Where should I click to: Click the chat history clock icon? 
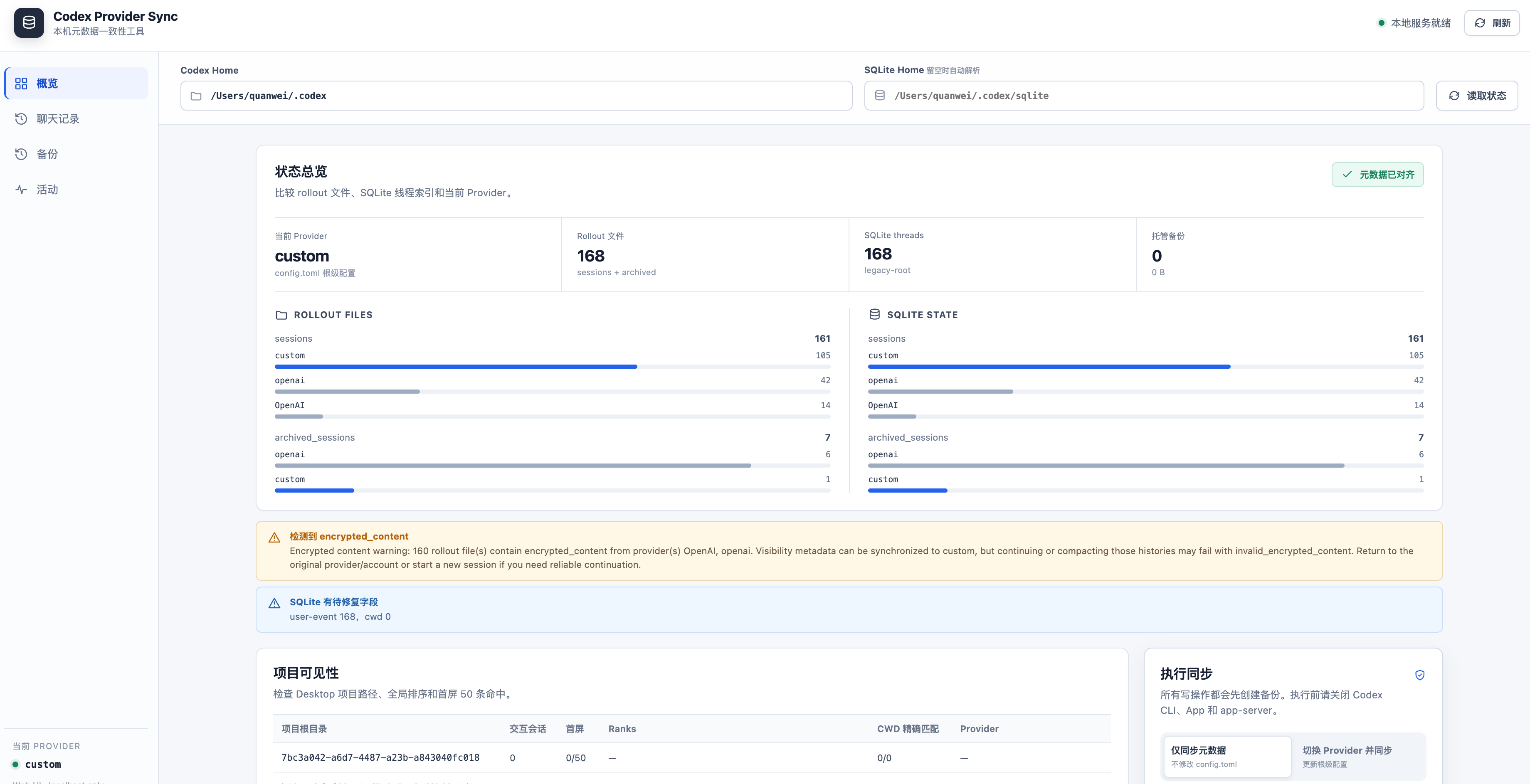pos(21,119)
